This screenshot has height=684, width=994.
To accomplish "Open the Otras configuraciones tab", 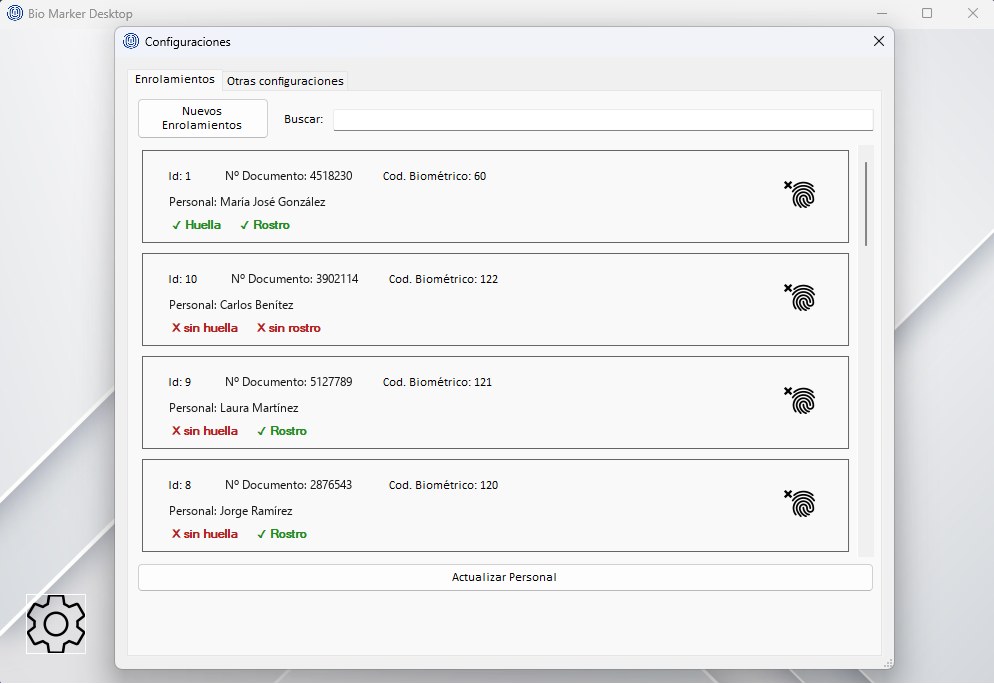I will tap(285, 81).
